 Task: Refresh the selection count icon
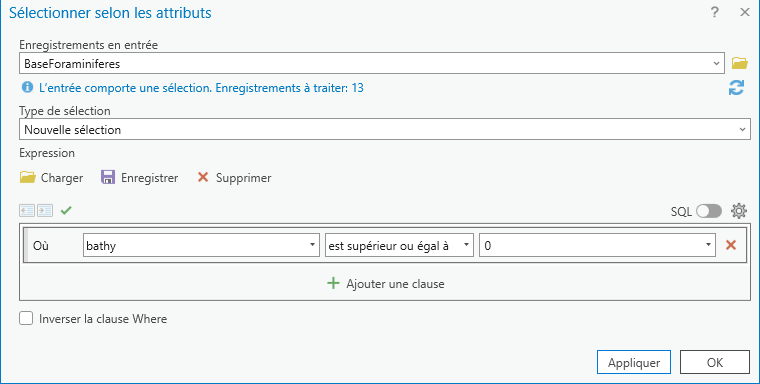[736, 88]
